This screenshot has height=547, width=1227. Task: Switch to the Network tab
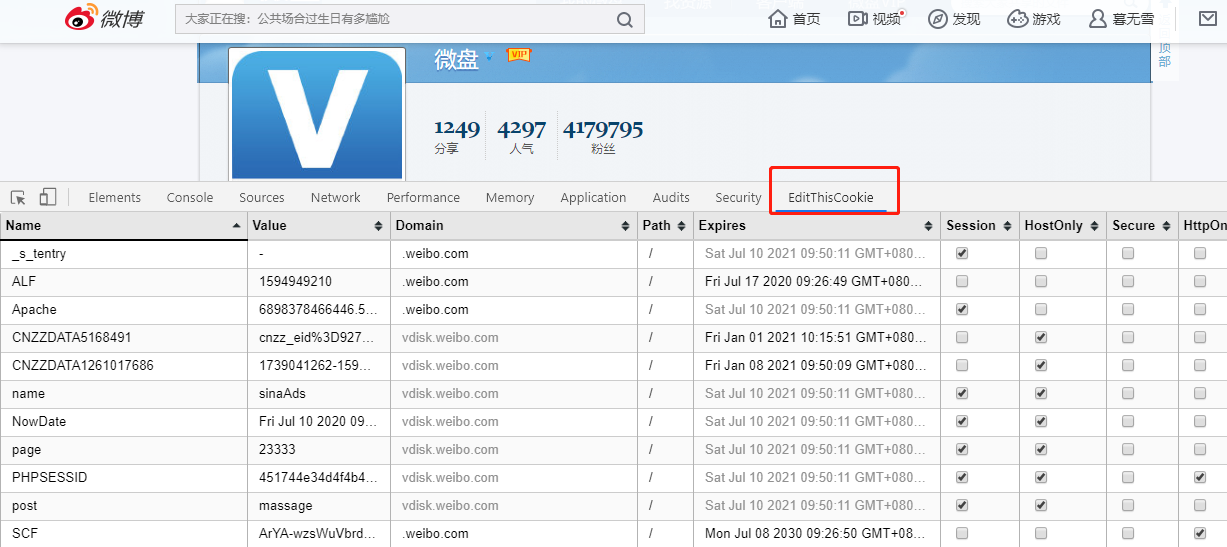click(336, 197)
